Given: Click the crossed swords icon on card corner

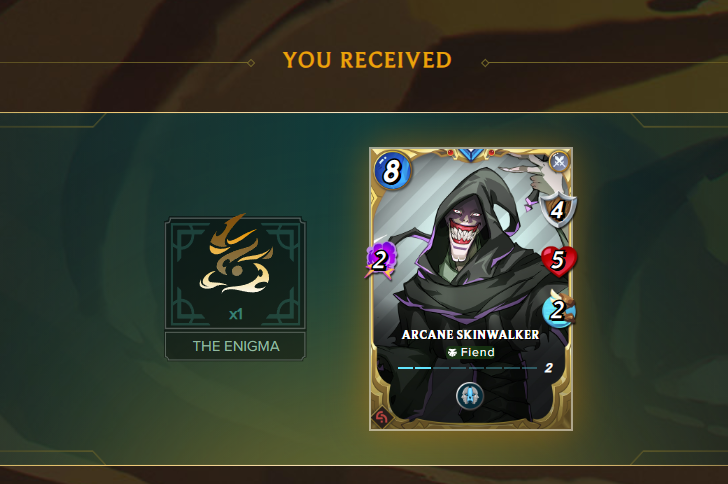Looking at the screenshot, I should pyautogui.click(x=559, y=162).
